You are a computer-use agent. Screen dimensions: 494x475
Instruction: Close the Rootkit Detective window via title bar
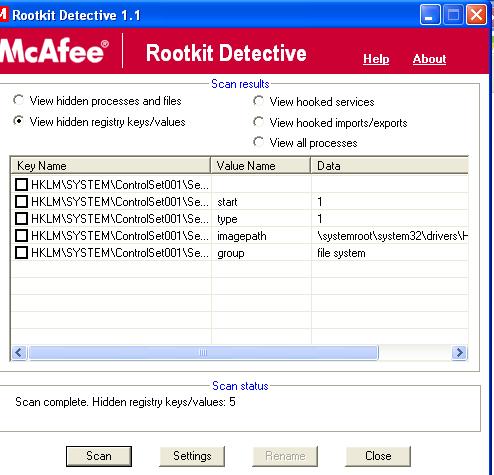(x=476, y=15)
